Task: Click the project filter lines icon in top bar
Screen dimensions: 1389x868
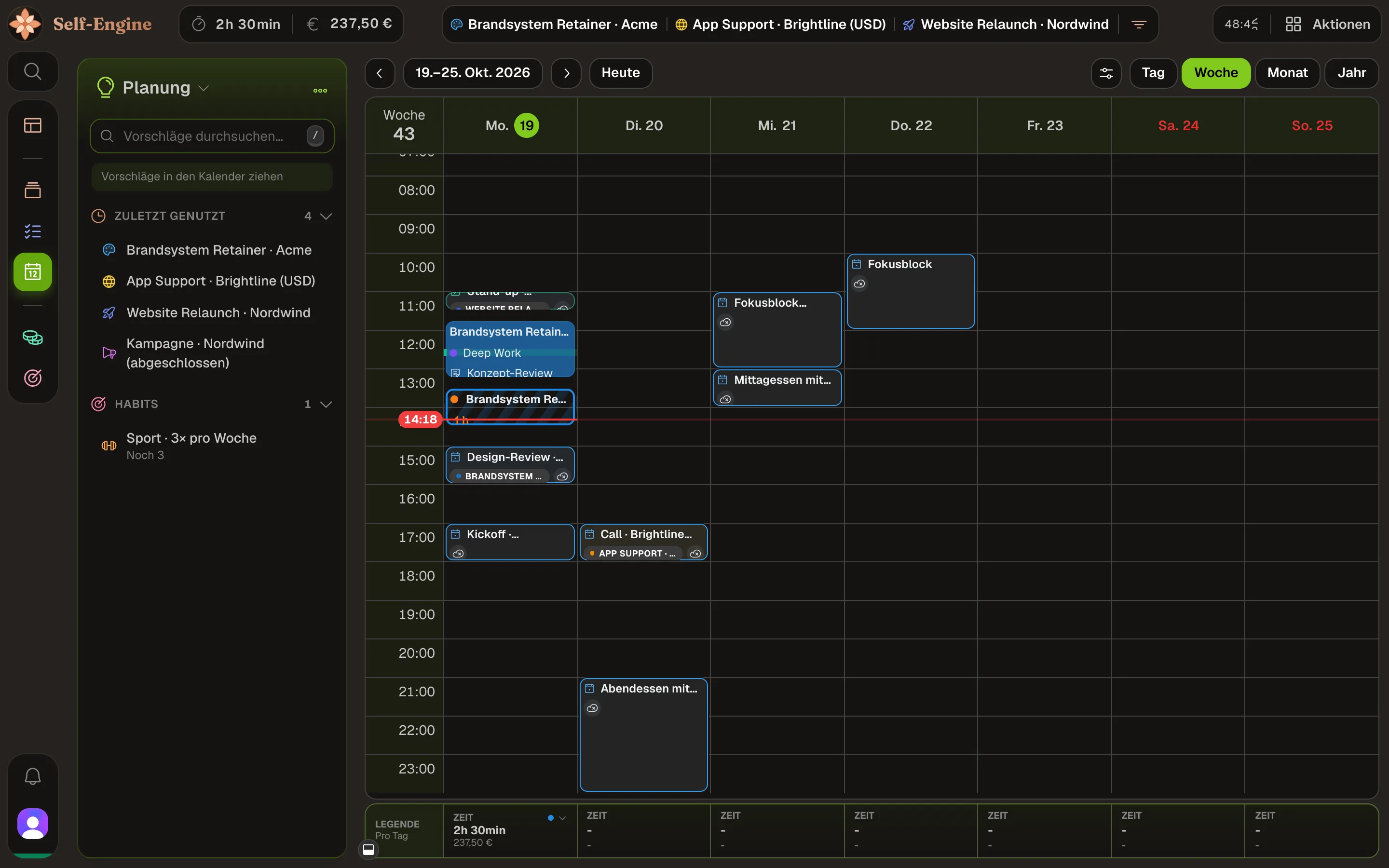Action: [x=1139, y=24]
